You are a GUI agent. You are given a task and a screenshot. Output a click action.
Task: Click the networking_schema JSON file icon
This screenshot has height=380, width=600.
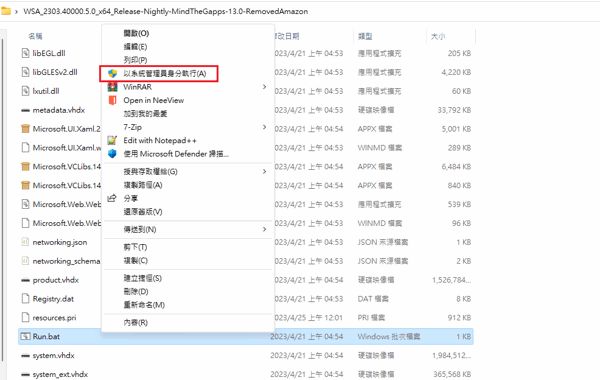point(25,261)
